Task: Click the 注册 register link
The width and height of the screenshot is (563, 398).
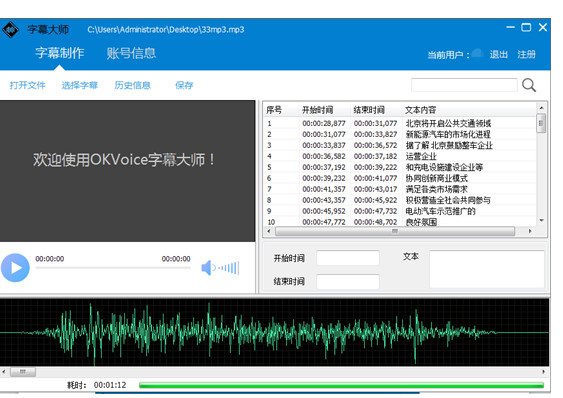Action: [526, 55]
